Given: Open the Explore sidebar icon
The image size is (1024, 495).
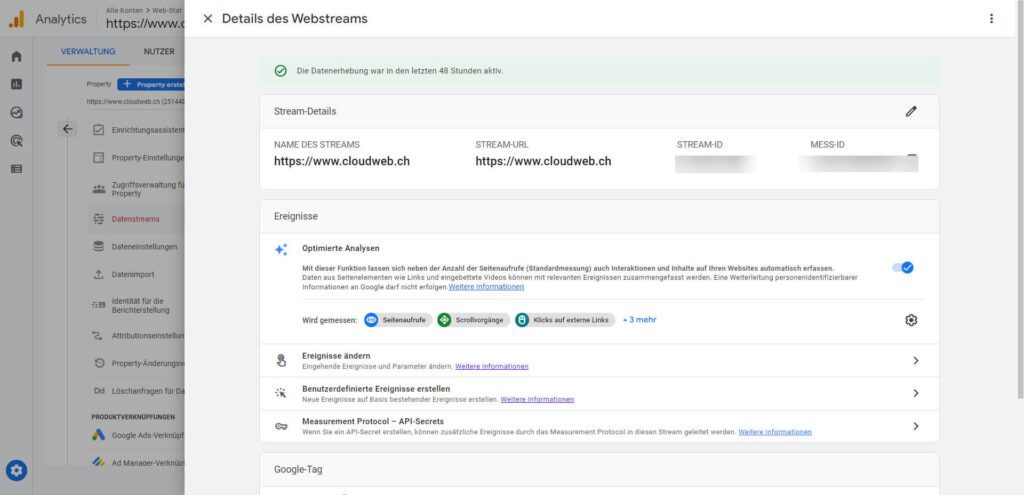Looking at the screenshot, I should pyautogui.click(x=16, y=112).
